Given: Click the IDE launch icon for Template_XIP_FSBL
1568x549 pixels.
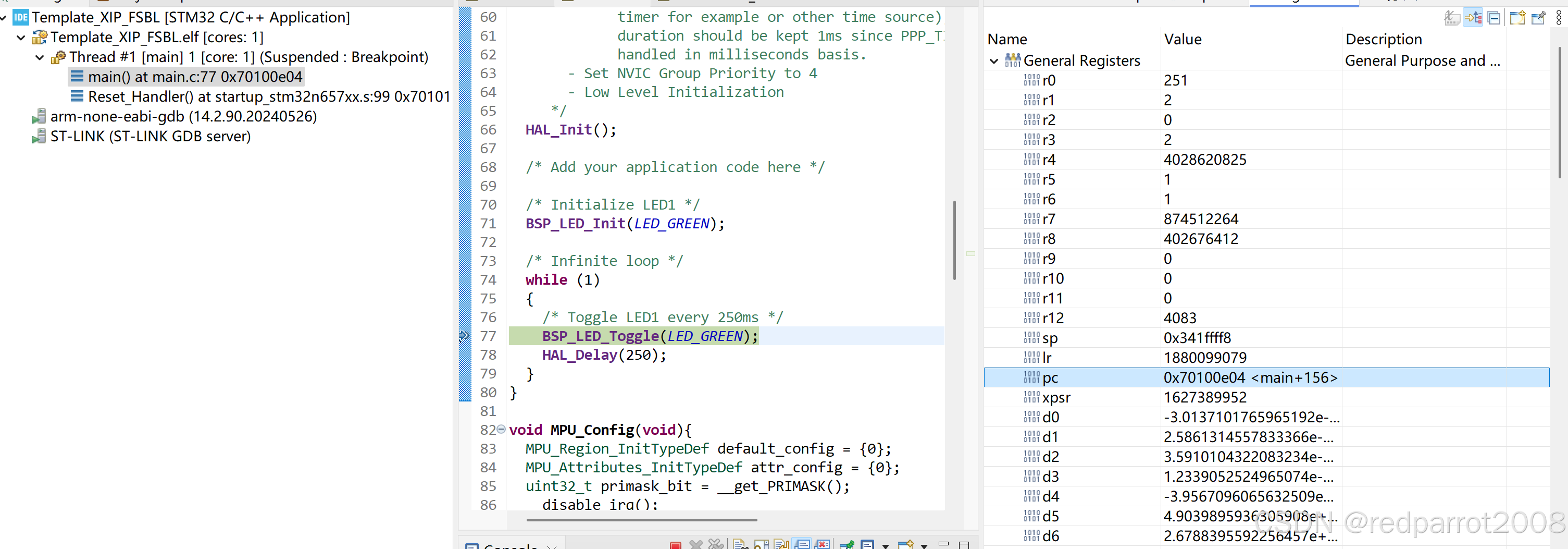Looking at the screenshot, I should tap(21, 17).
